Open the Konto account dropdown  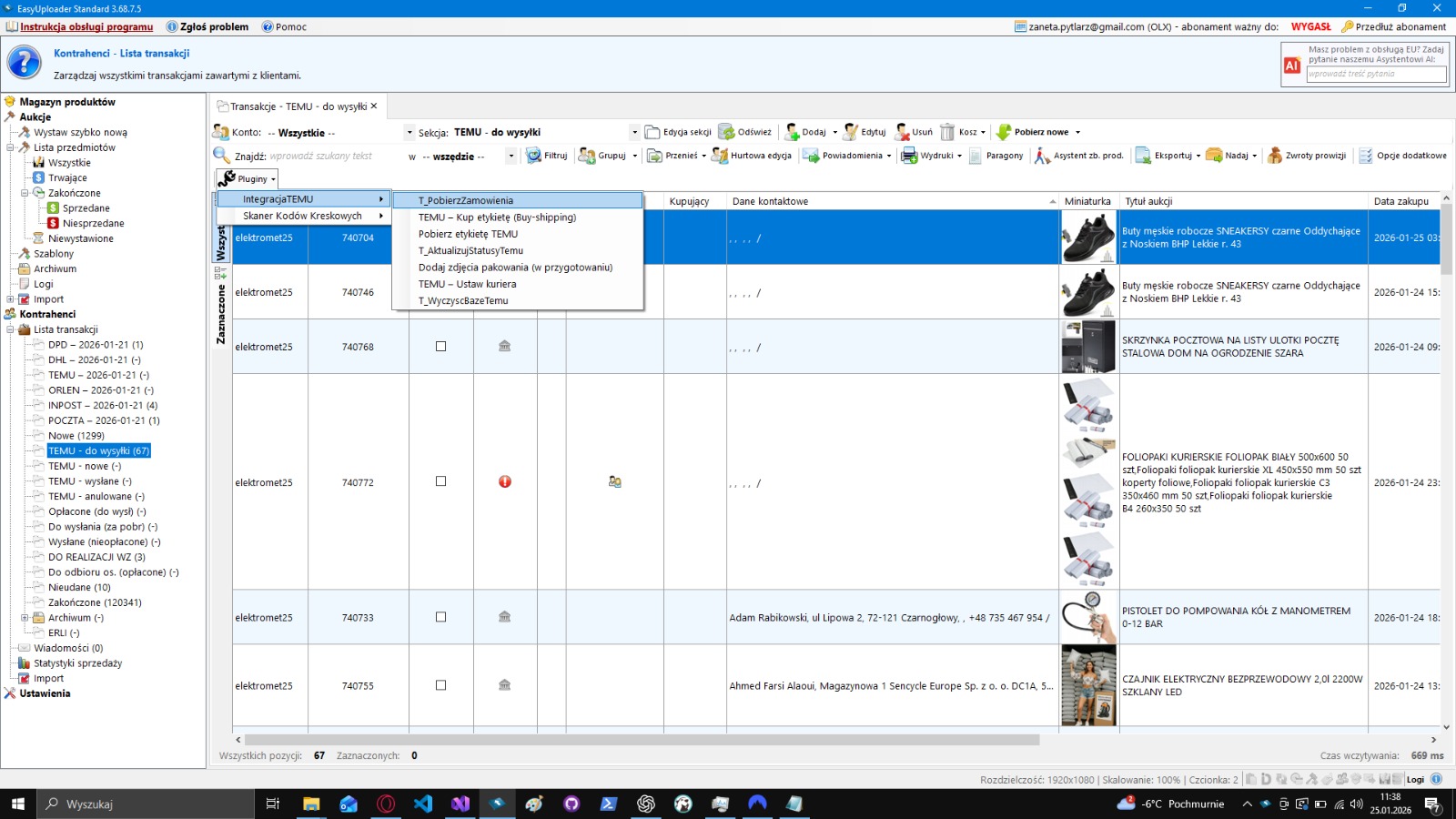tap(409, 133)
